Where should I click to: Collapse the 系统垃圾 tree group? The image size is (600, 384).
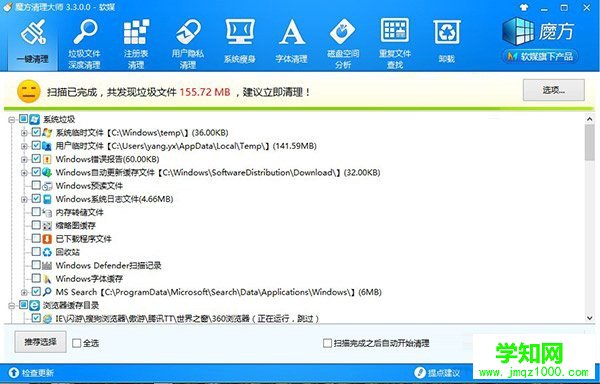[x=12, y=120]
